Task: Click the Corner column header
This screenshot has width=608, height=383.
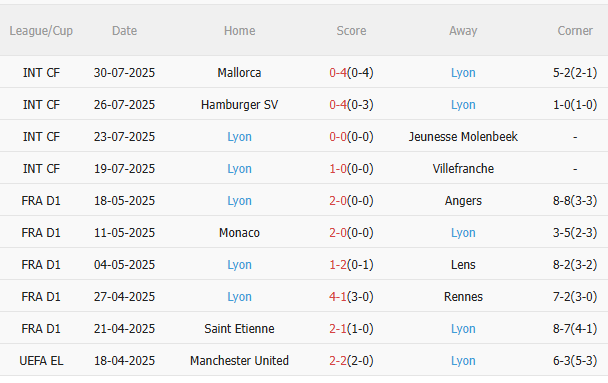Action: pyautogui.click(x=575, y=31)
